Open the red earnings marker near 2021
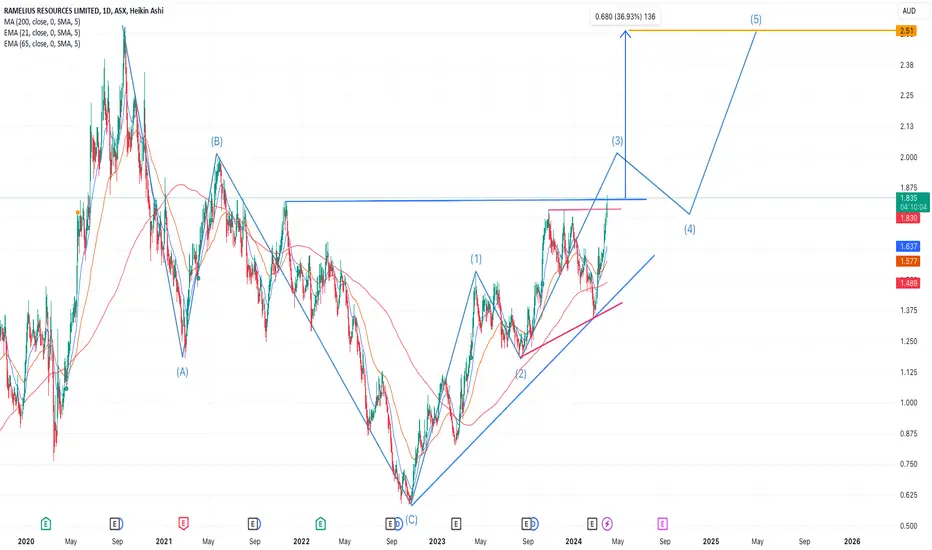The height and width of the screenshot is (550, 932). [x=183, y=524]
